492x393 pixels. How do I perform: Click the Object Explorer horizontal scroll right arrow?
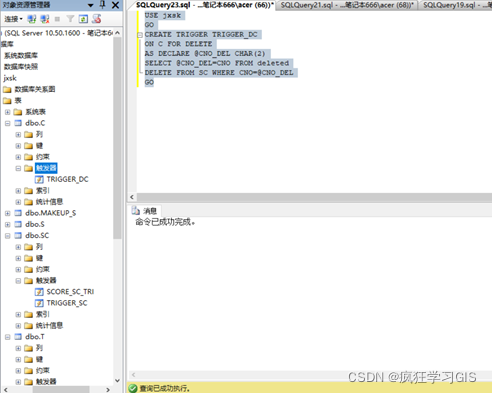(108, 389)
